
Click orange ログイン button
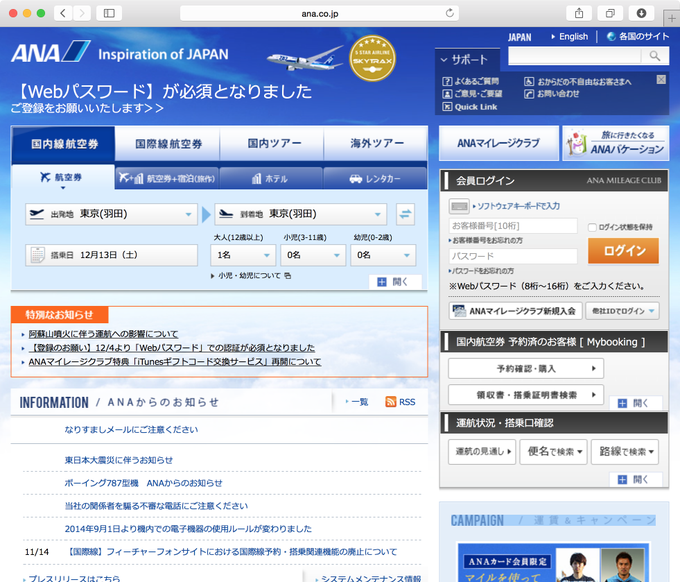click(x=623, y=250)
